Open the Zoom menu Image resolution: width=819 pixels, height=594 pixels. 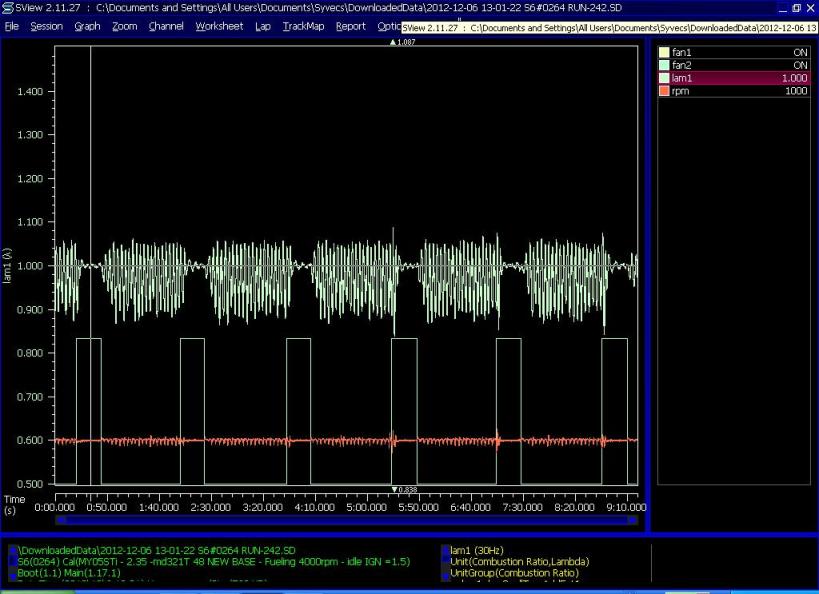click(124, 26)
